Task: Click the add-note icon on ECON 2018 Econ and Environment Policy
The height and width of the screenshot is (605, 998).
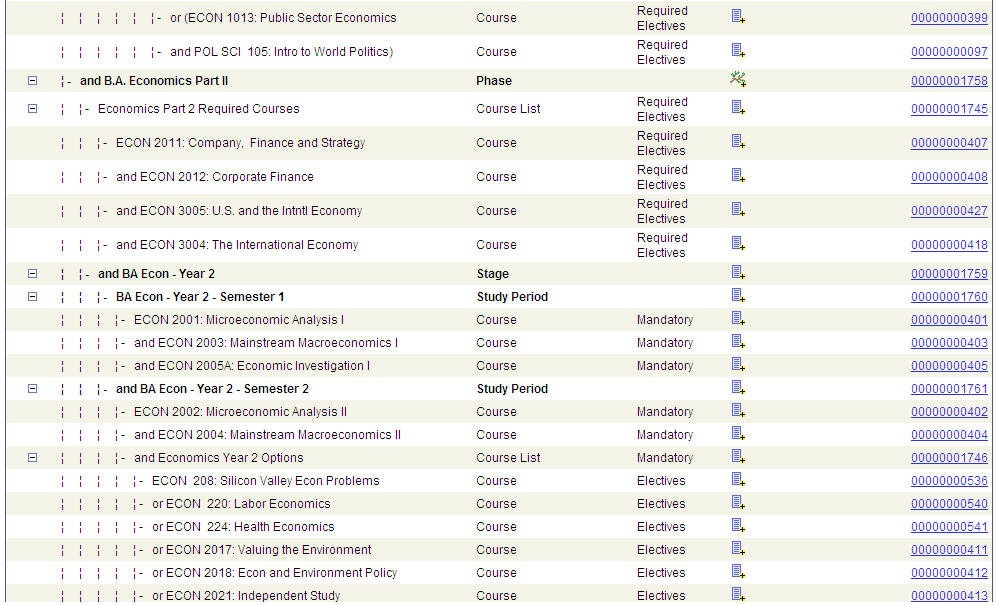Action: (737, 572)
